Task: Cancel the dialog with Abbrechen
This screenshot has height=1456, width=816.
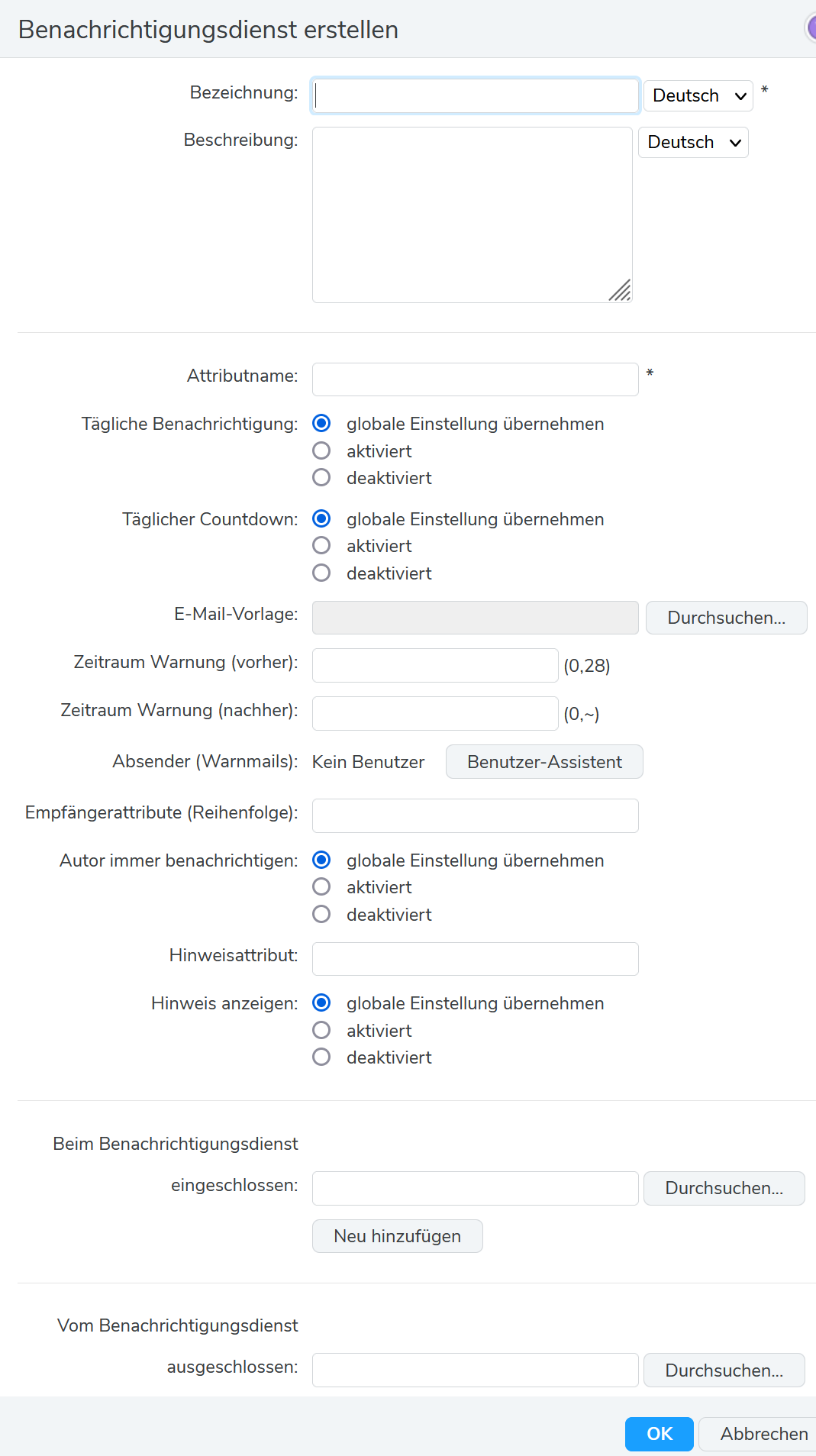Action: [759, 1434]
